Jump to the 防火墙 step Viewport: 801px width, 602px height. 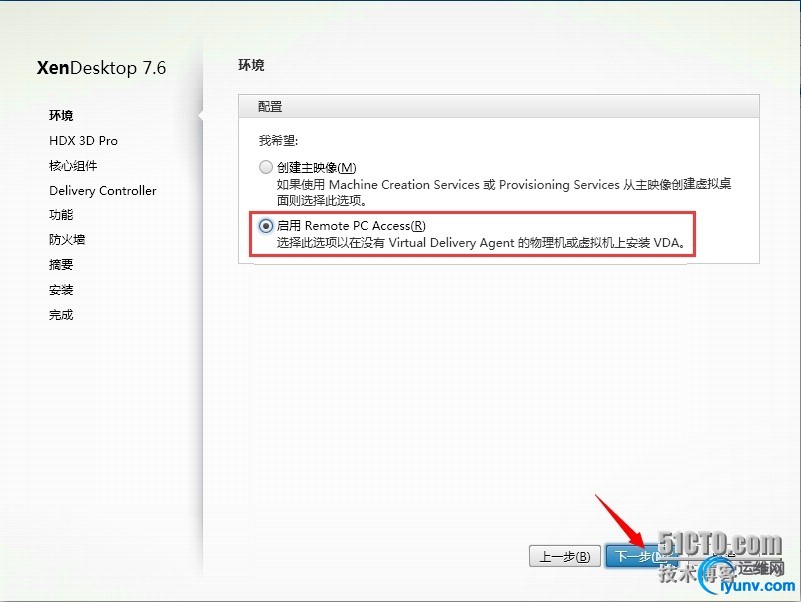coord(67,239)
